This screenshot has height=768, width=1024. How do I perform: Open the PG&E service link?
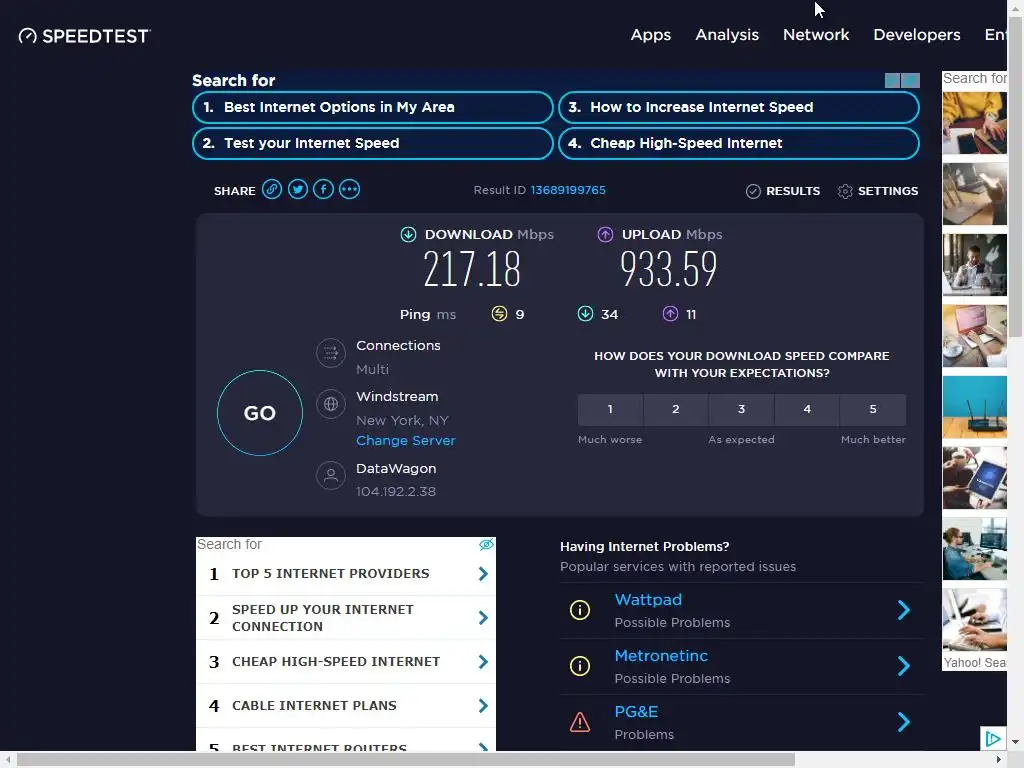[637, 712]
